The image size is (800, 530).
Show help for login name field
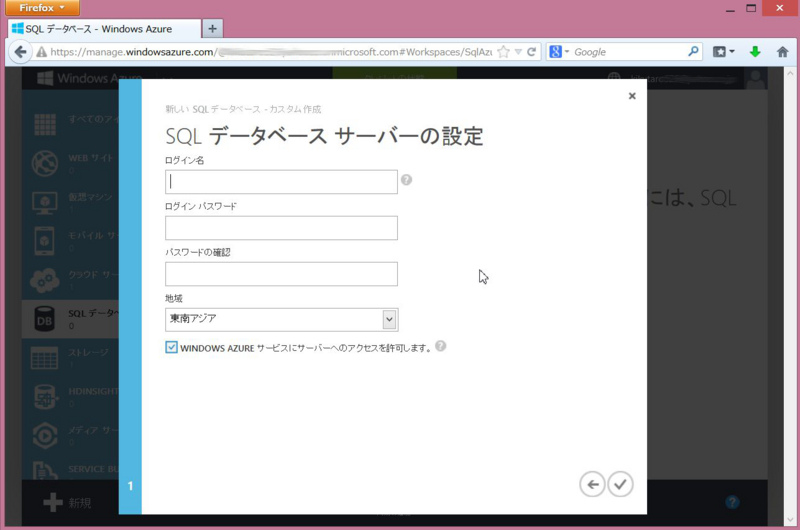(406, 180)
